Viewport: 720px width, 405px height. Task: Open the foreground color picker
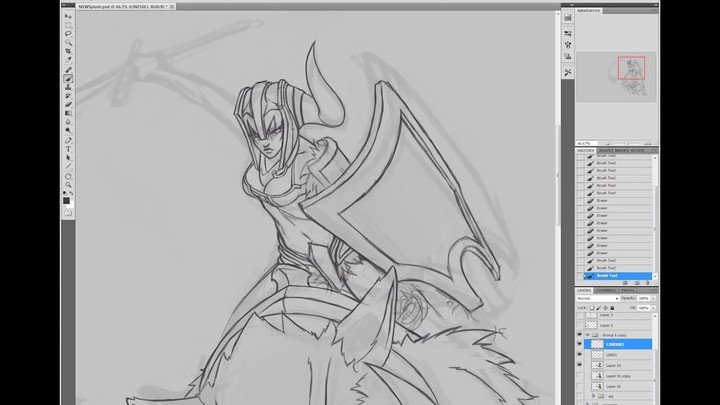[66, 201]
